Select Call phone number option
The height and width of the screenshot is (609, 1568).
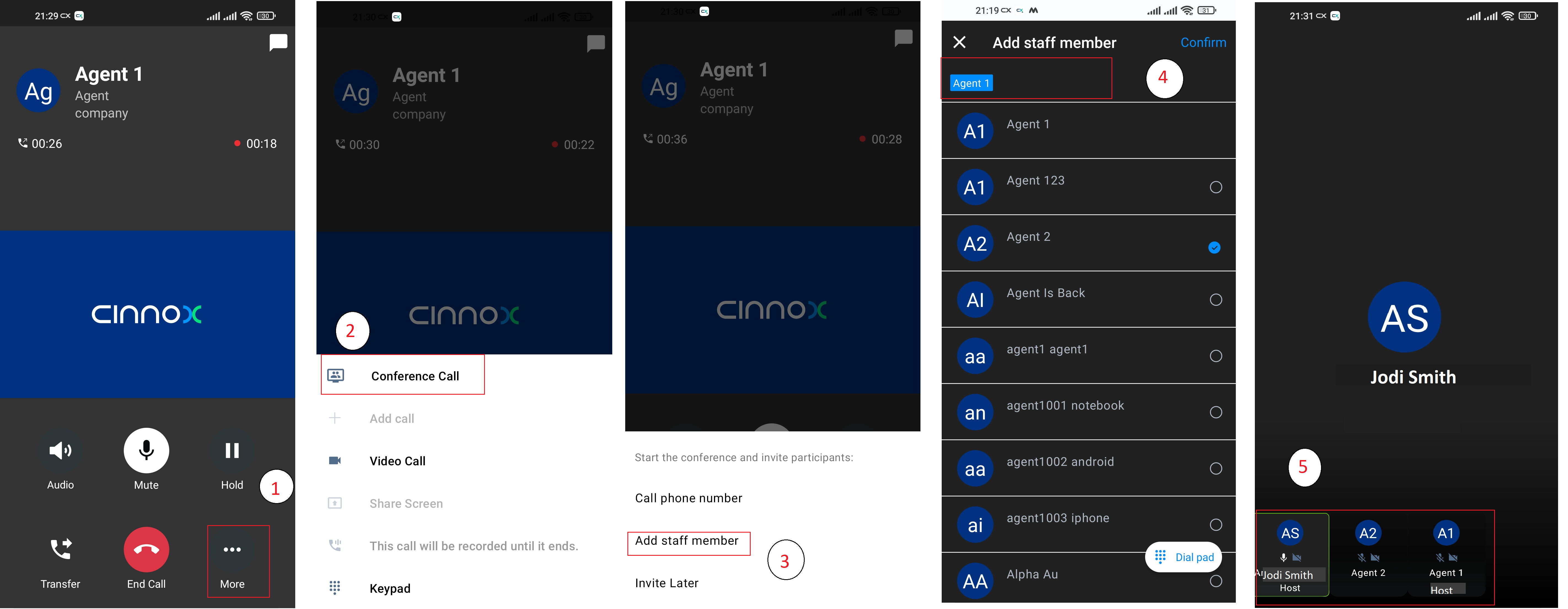coord(688,498)
